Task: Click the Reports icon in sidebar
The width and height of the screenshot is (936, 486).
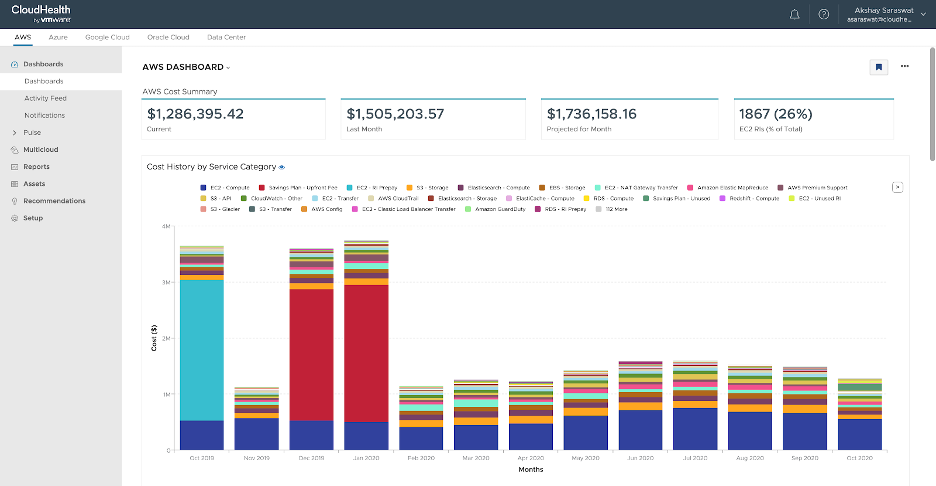Action: [14, 167]
